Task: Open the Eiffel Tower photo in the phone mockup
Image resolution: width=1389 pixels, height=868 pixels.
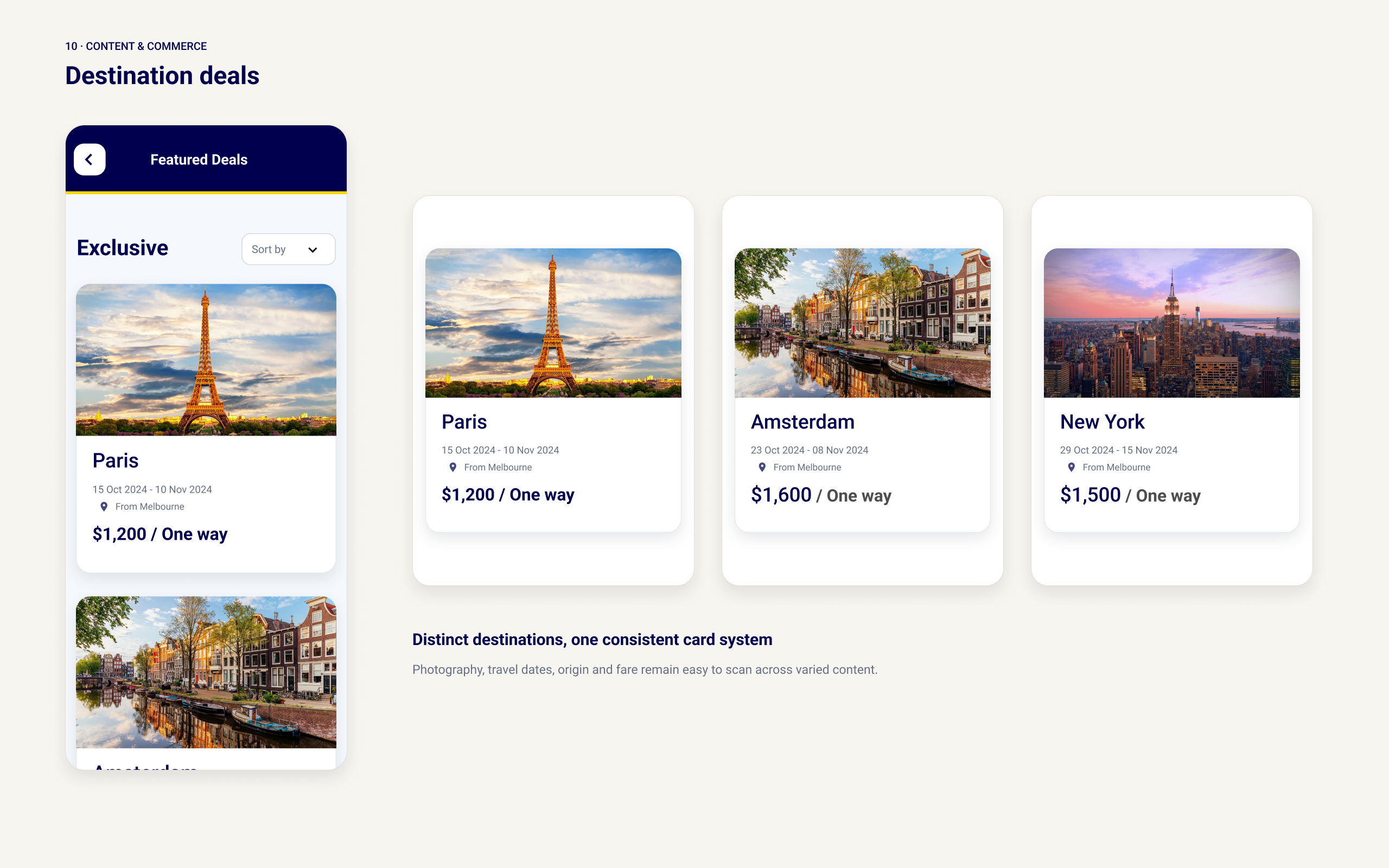Action: click(x=206, y=360)
